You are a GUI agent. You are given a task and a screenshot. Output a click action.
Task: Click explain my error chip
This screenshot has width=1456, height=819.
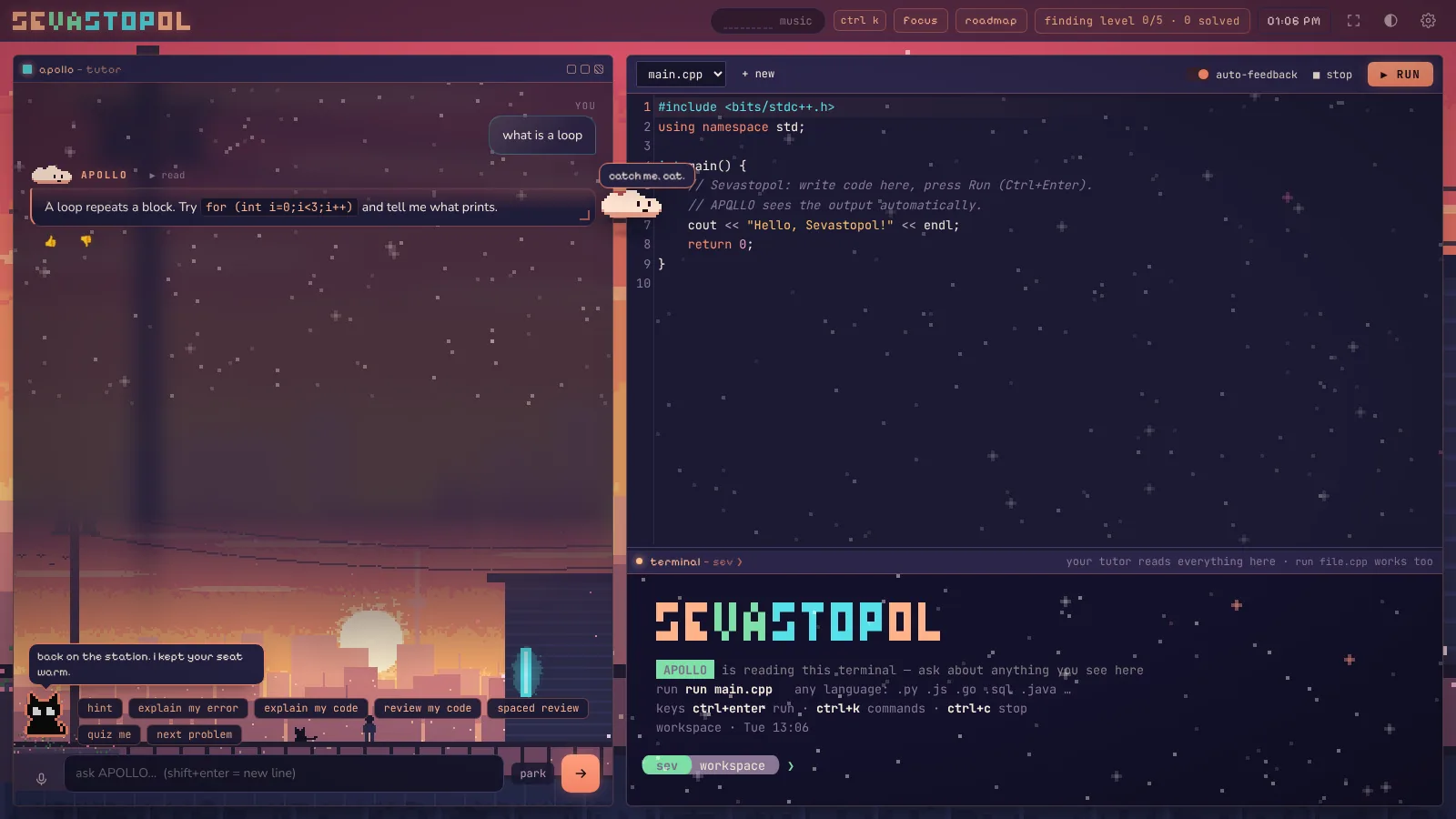188,708
